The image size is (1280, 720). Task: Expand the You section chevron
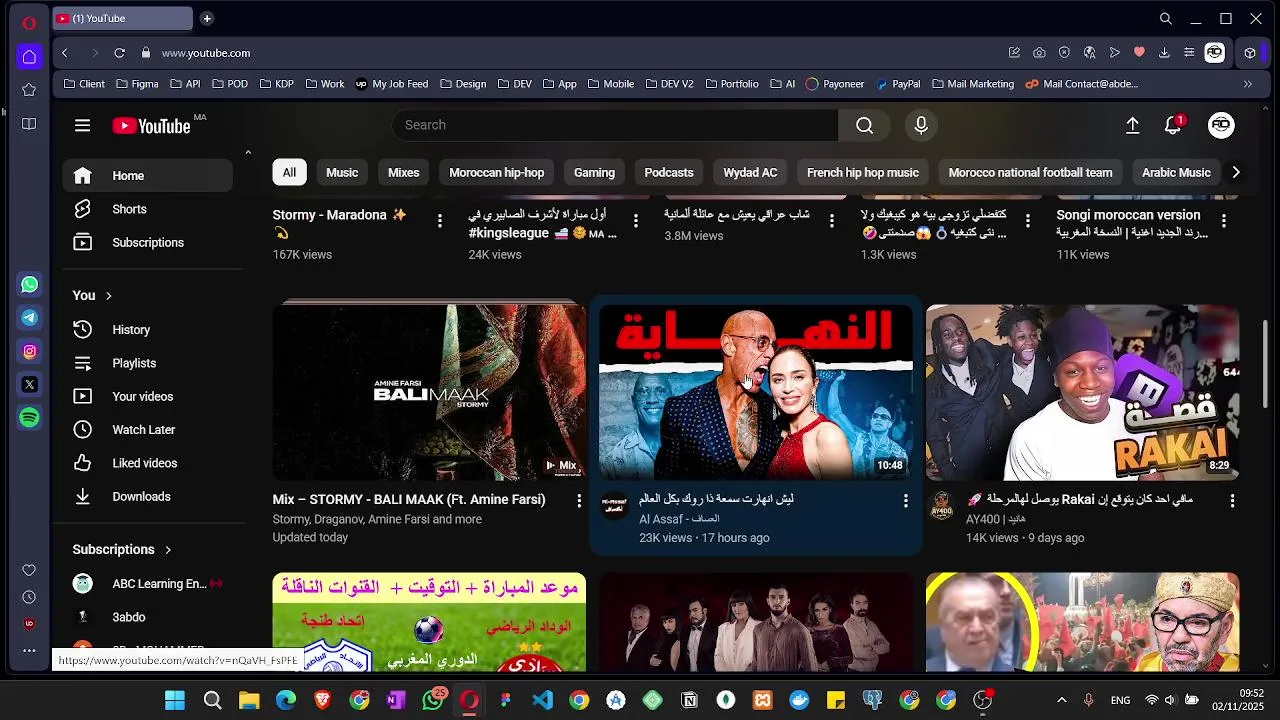click(x=108, y=296)
